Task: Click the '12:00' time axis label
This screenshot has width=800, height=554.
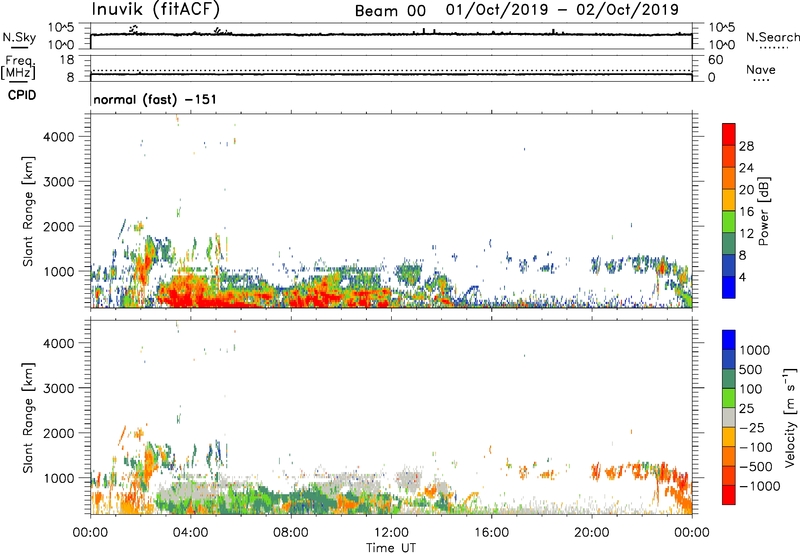Action: click(x=391, y=533)
